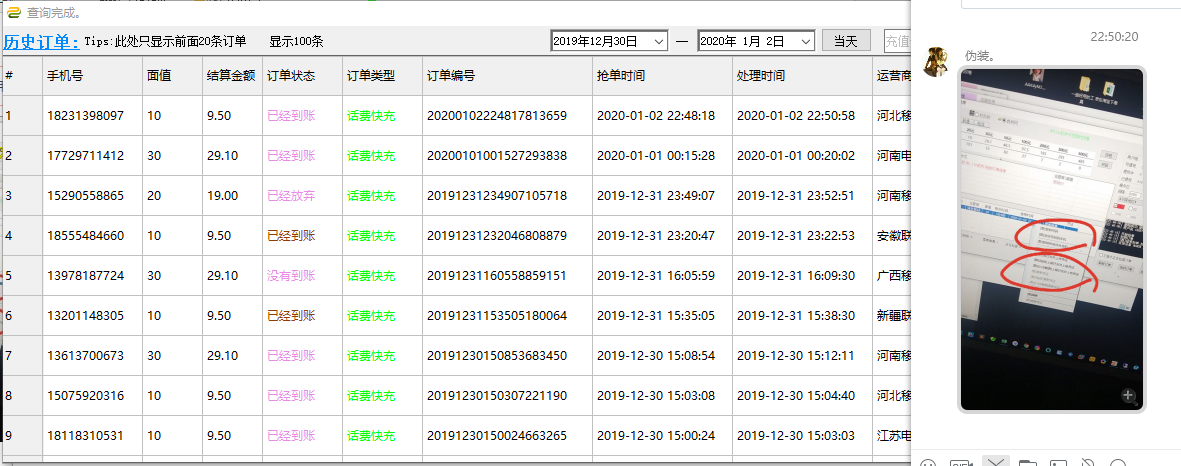Open the folder file-send icon

tap(1028, 463)
